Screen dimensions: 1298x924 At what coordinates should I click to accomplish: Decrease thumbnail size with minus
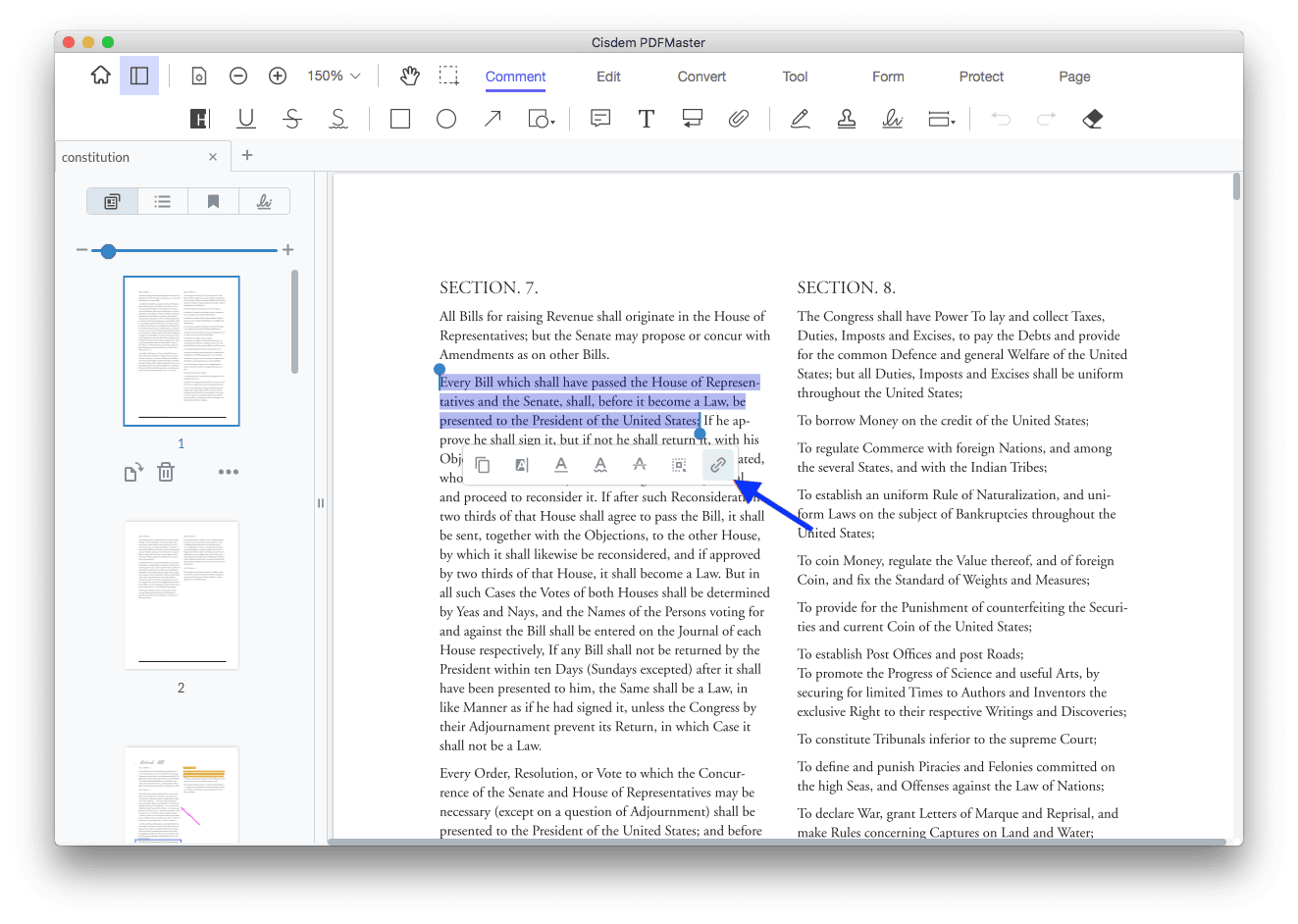point(81,250)
